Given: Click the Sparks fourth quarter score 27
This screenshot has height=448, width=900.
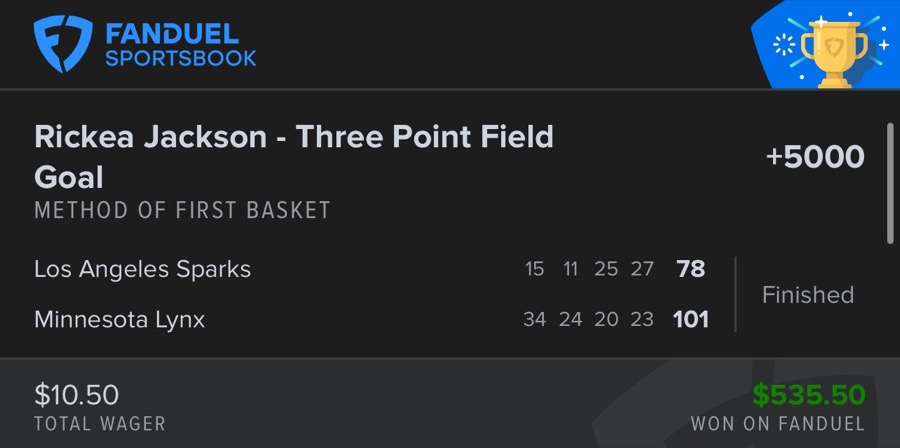Looking at the screenshot, I should tap(642, 269).
